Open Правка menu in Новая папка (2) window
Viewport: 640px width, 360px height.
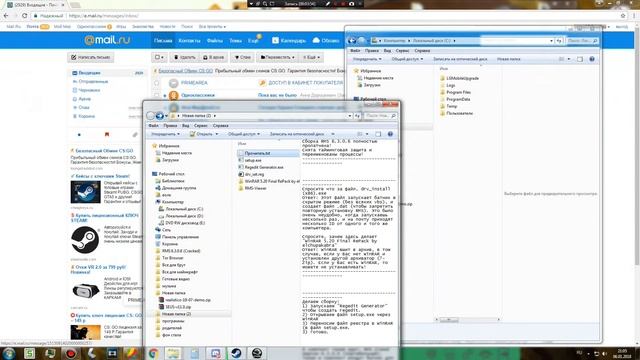click(x=170, y=126)
